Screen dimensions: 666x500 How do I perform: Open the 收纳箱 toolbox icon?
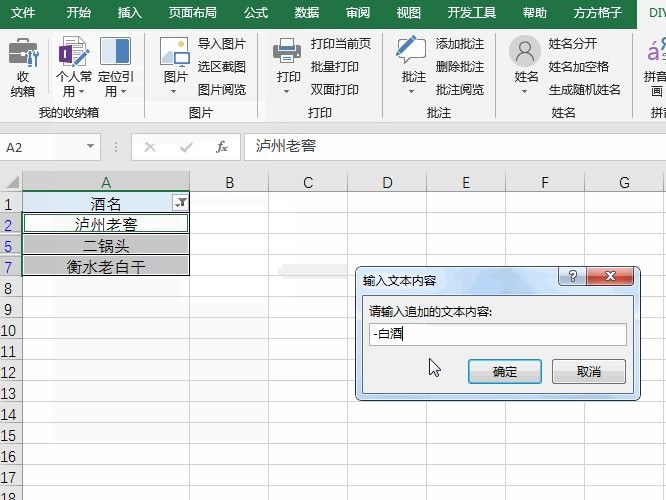point(23,53)
